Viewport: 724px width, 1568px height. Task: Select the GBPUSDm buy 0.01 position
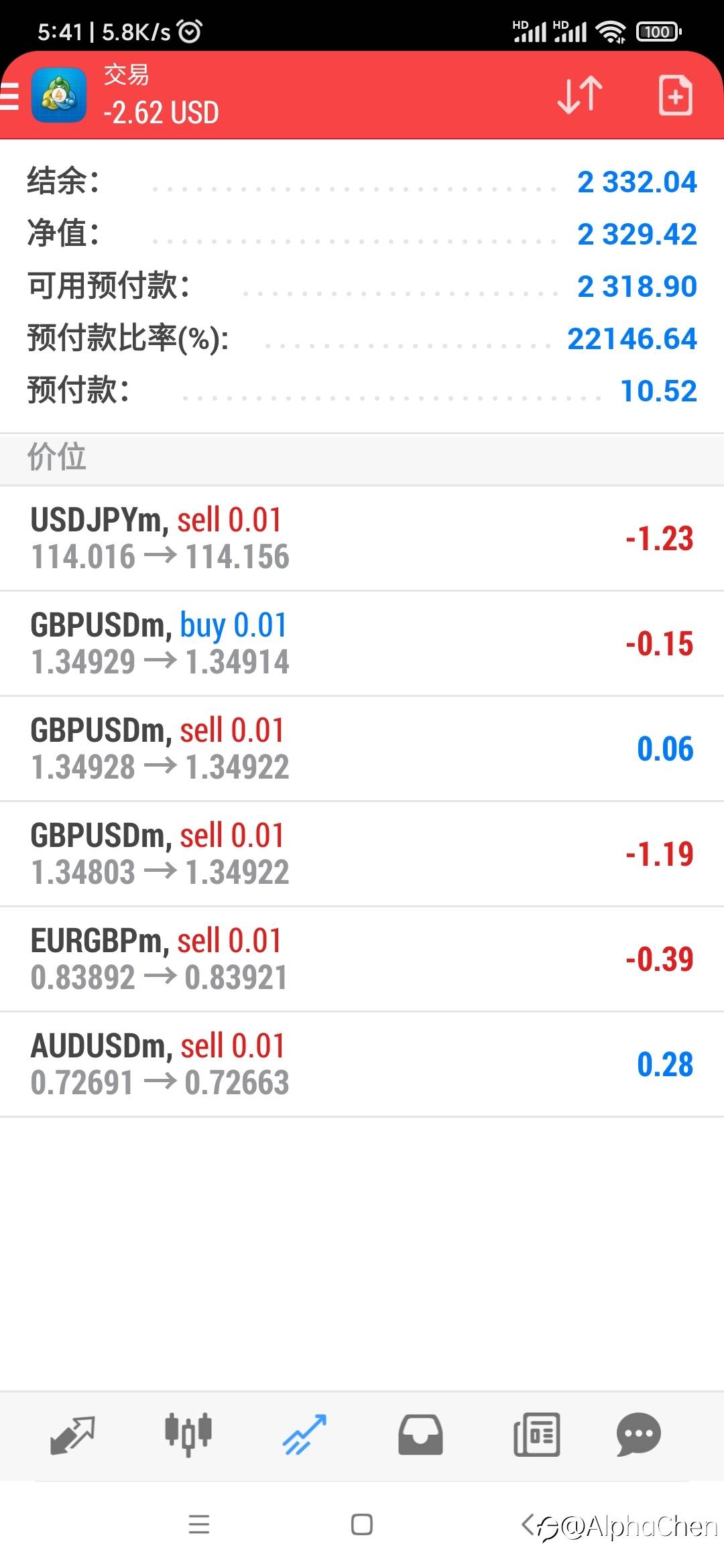click(362, 644)
